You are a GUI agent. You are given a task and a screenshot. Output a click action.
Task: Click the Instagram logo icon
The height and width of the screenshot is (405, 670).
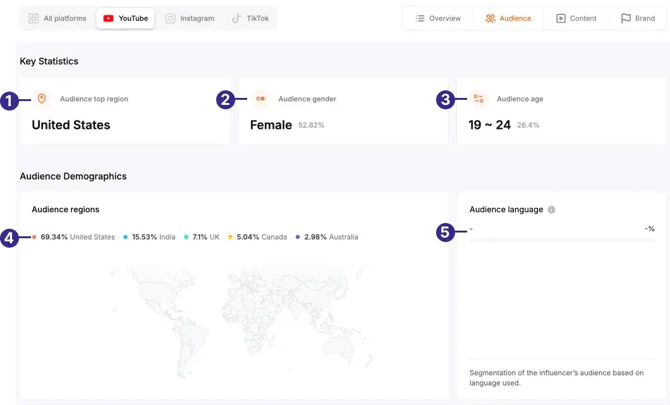click(x=170, y=18)
